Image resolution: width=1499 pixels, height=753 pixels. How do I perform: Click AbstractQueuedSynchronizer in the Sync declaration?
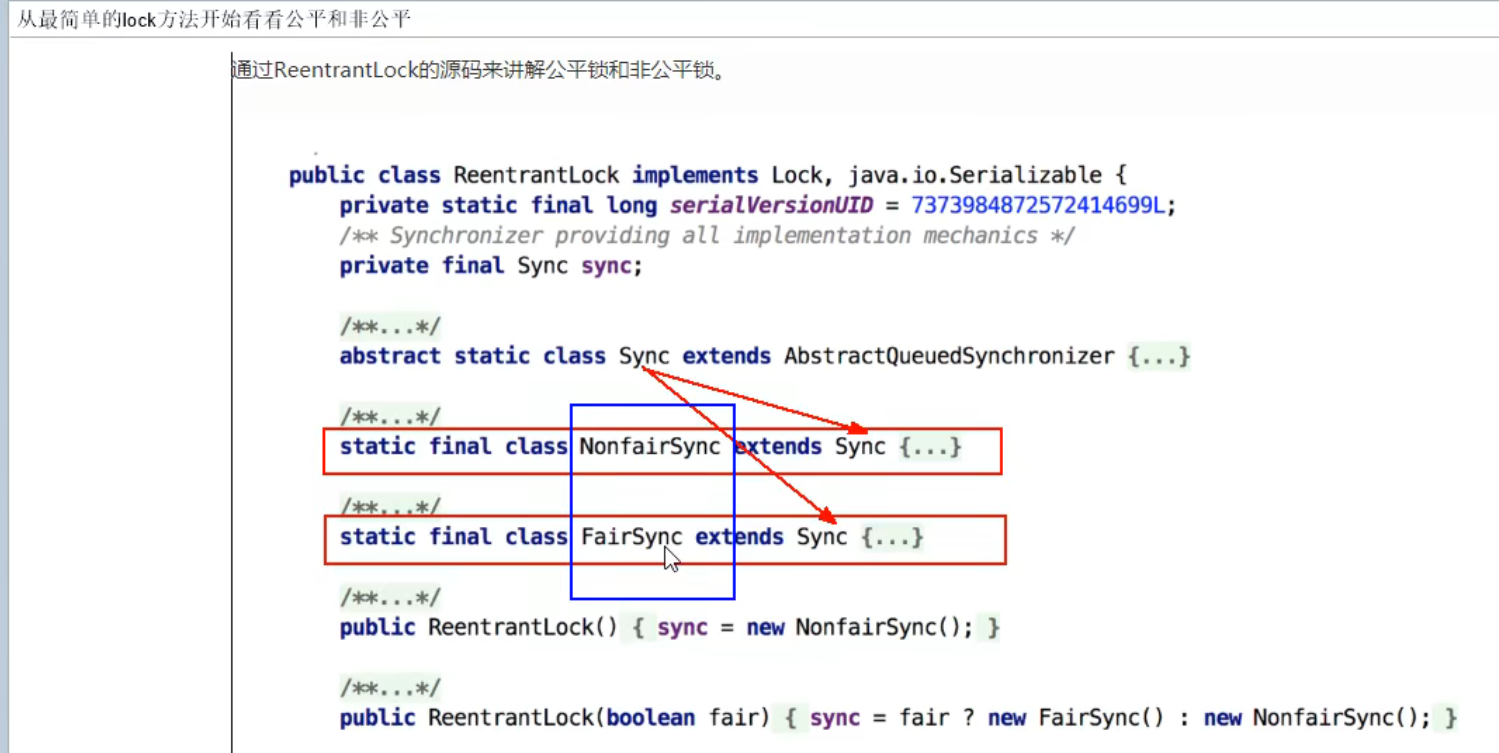point(949,356)
